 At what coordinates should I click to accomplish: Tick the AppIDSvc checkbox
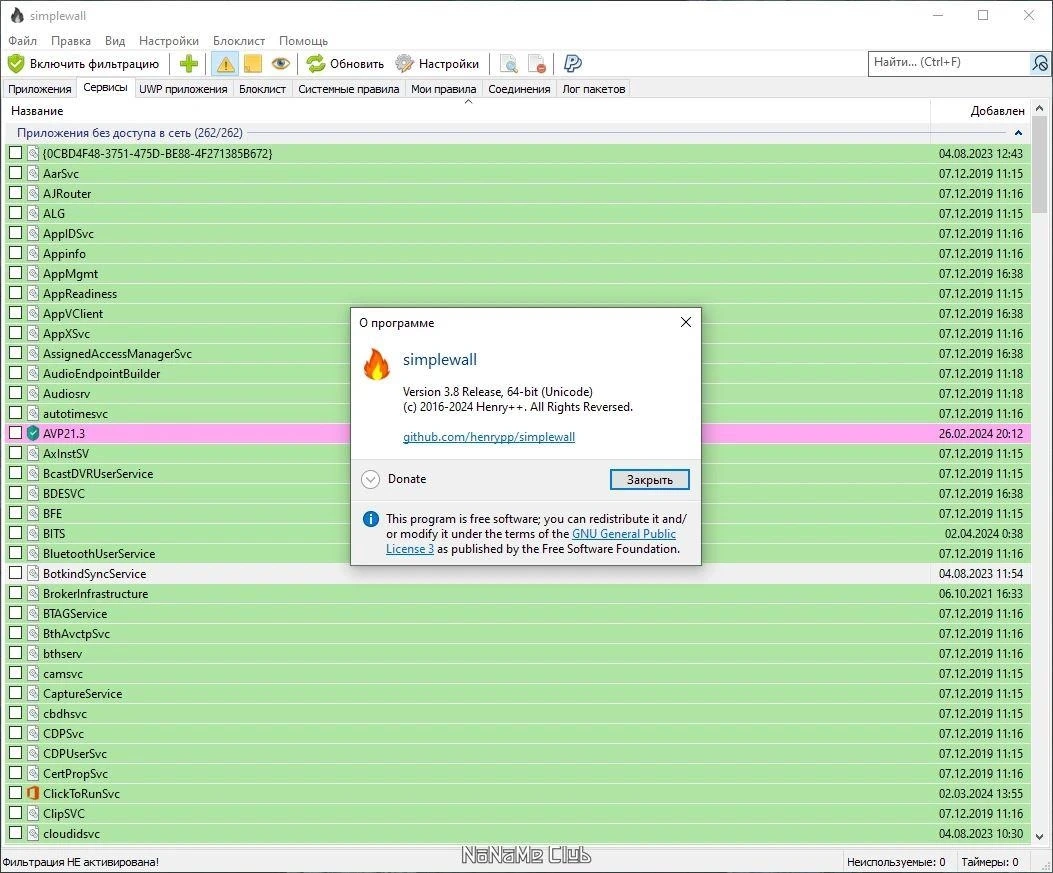click(15, 233)
